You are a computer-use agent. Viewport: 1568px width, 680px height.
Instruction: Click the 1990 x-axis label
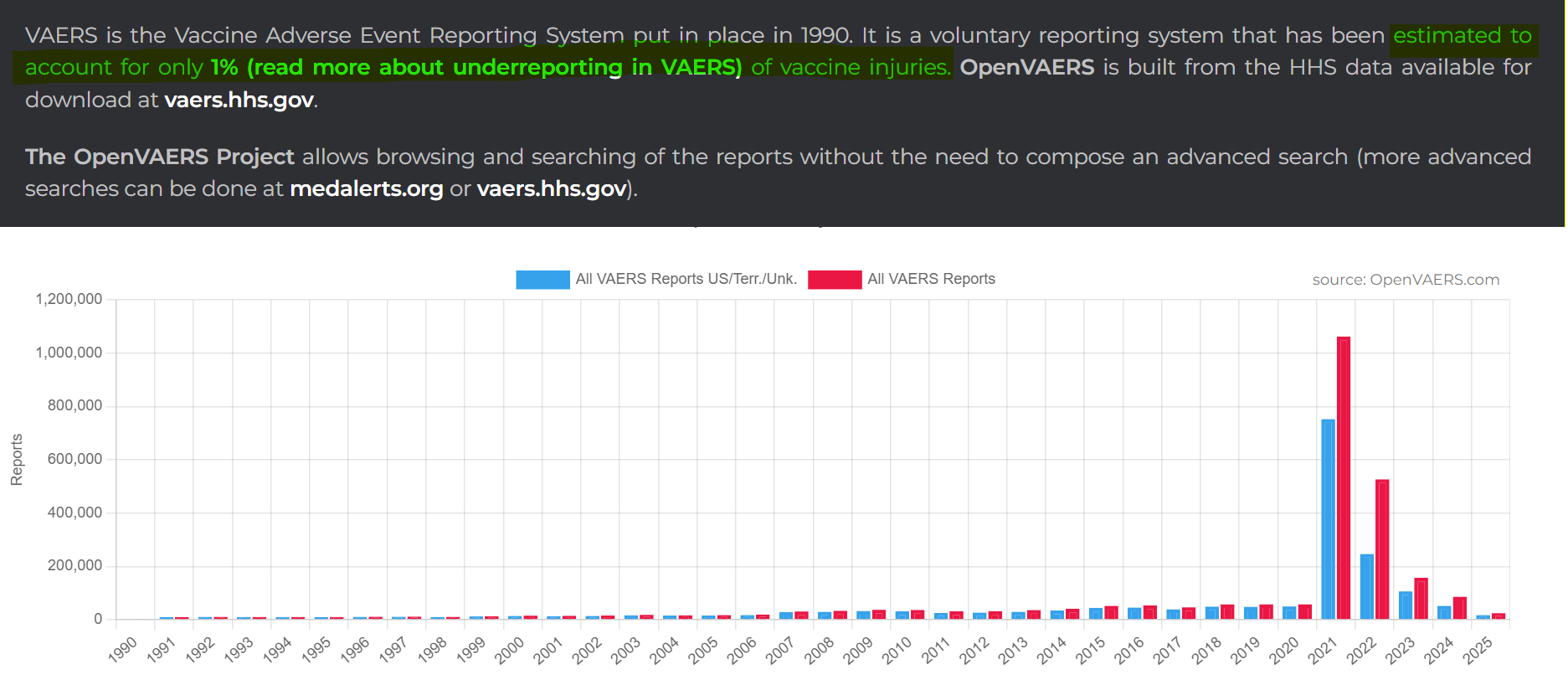coord(123,649)
